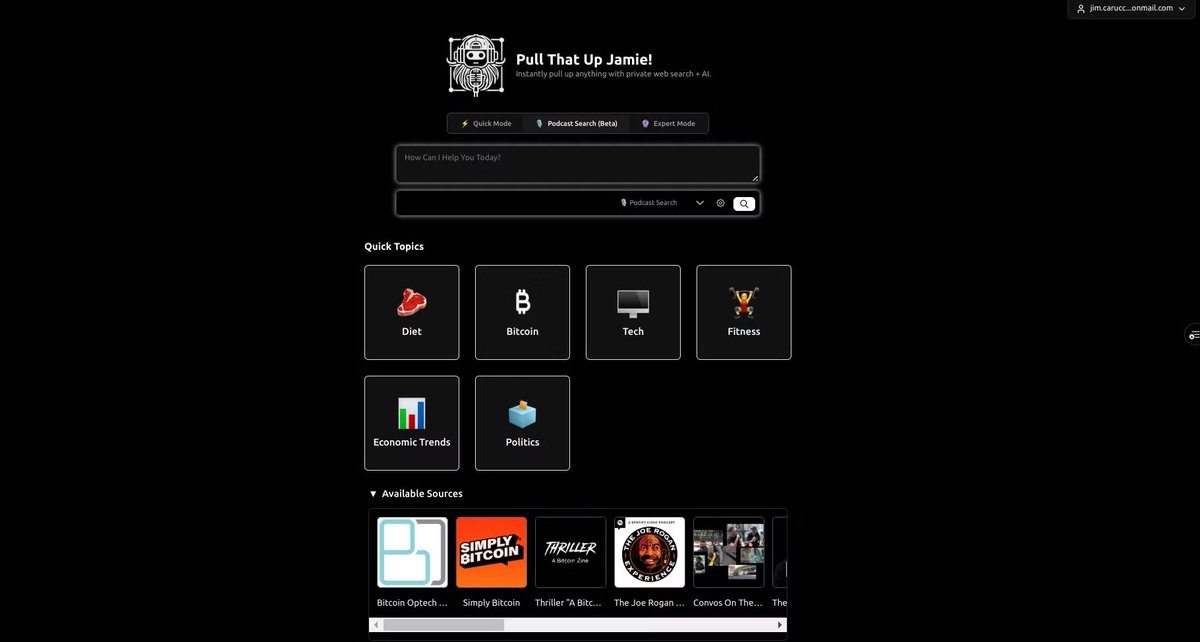Click the side panel key icon at right edge
Screen dimensions: 1200x642
(x=1193, y=335)
